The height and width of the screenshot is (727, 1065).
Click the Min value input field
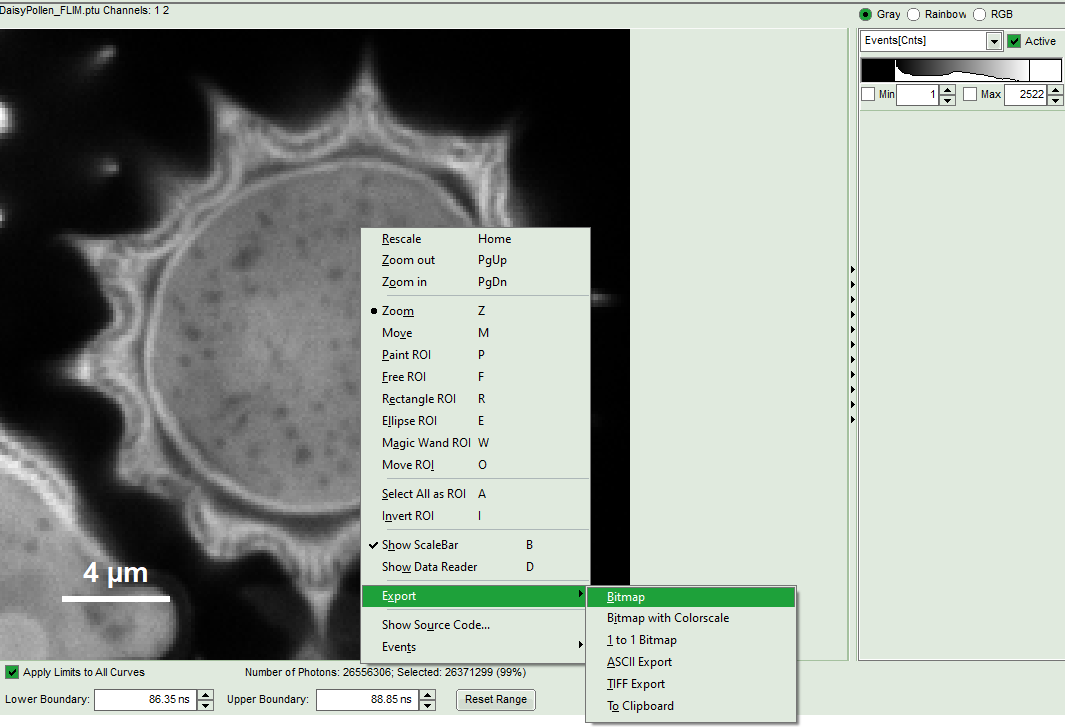click(917, 95)
